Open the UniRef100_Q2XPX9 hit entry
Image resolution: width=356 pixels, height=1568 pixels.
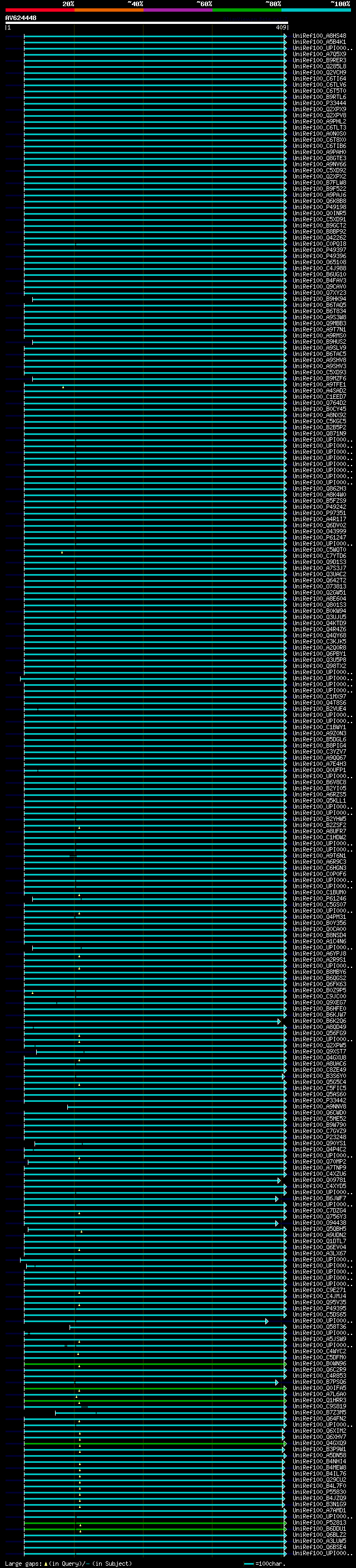point(319,110)
